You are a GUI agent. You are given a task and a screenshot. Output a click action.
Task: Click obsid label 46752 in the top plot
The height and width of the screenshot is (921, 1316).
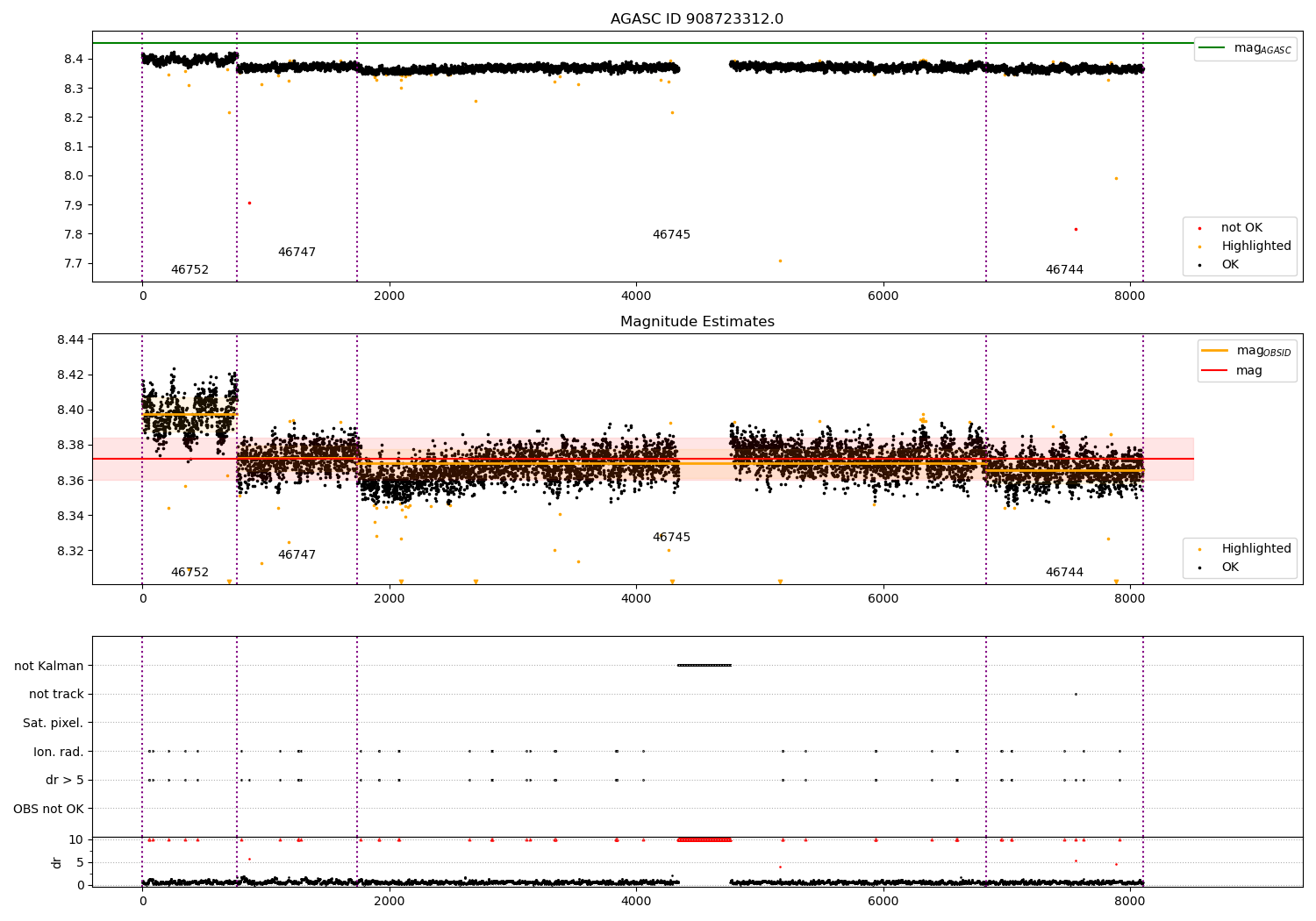[190, 270]
